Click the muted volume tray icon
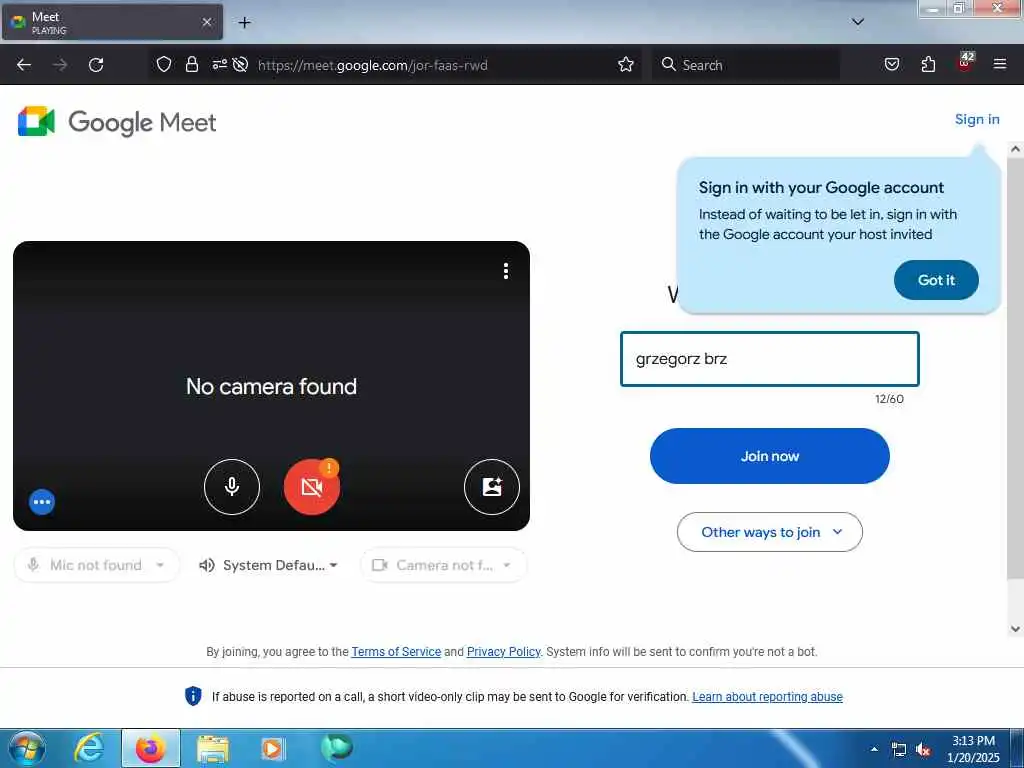This screenshot has width=1024, height=768. pos(923,750)
